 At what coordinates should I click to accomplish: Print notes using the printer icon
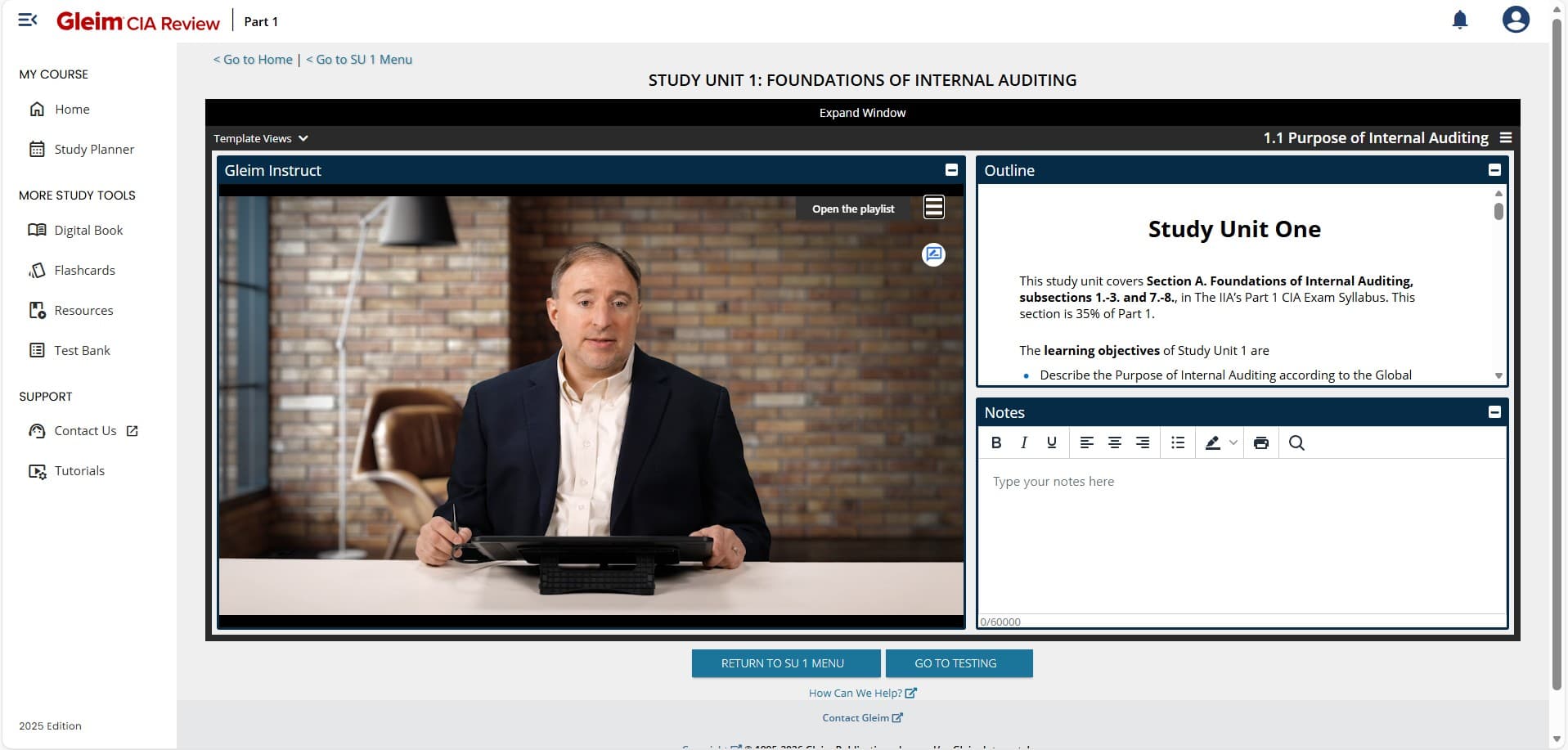coord(1260,442)
